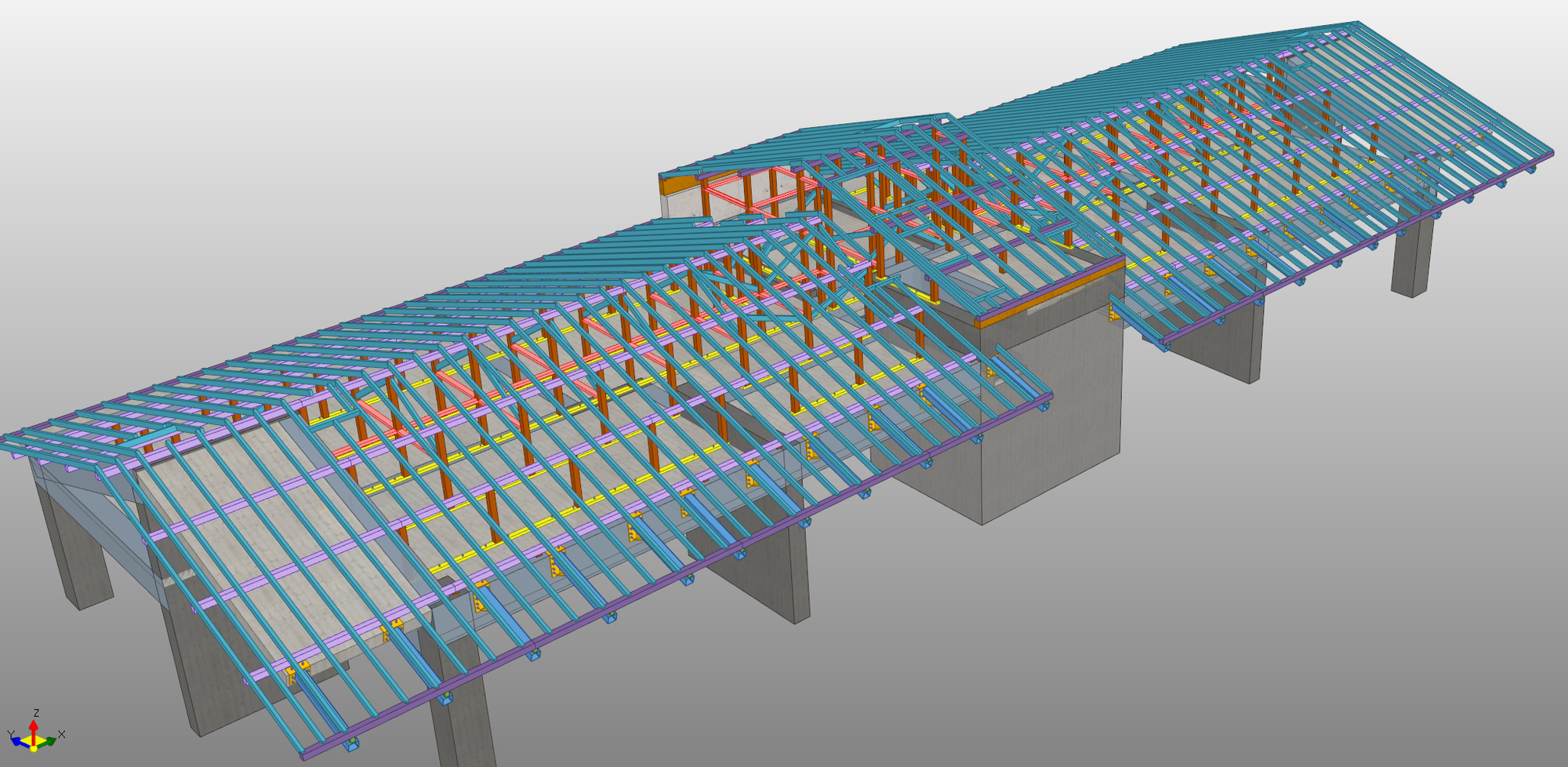The image size is (1568, 767).
Task: Click the red Z axis arrow
Action: [x=34, y=726]
